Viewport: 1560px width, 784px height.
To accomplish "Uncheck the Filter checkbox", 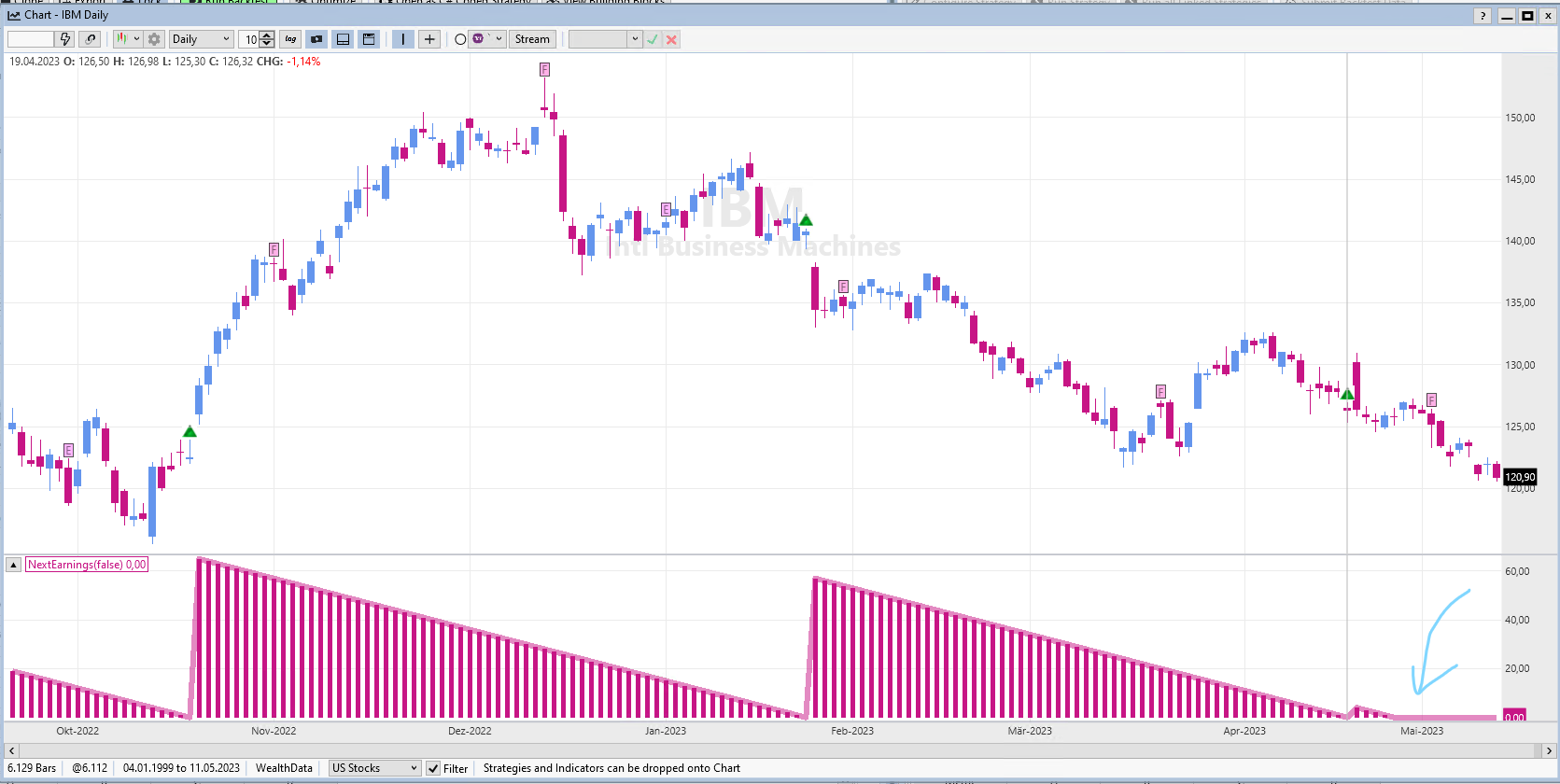I will [x=433, y=768].
